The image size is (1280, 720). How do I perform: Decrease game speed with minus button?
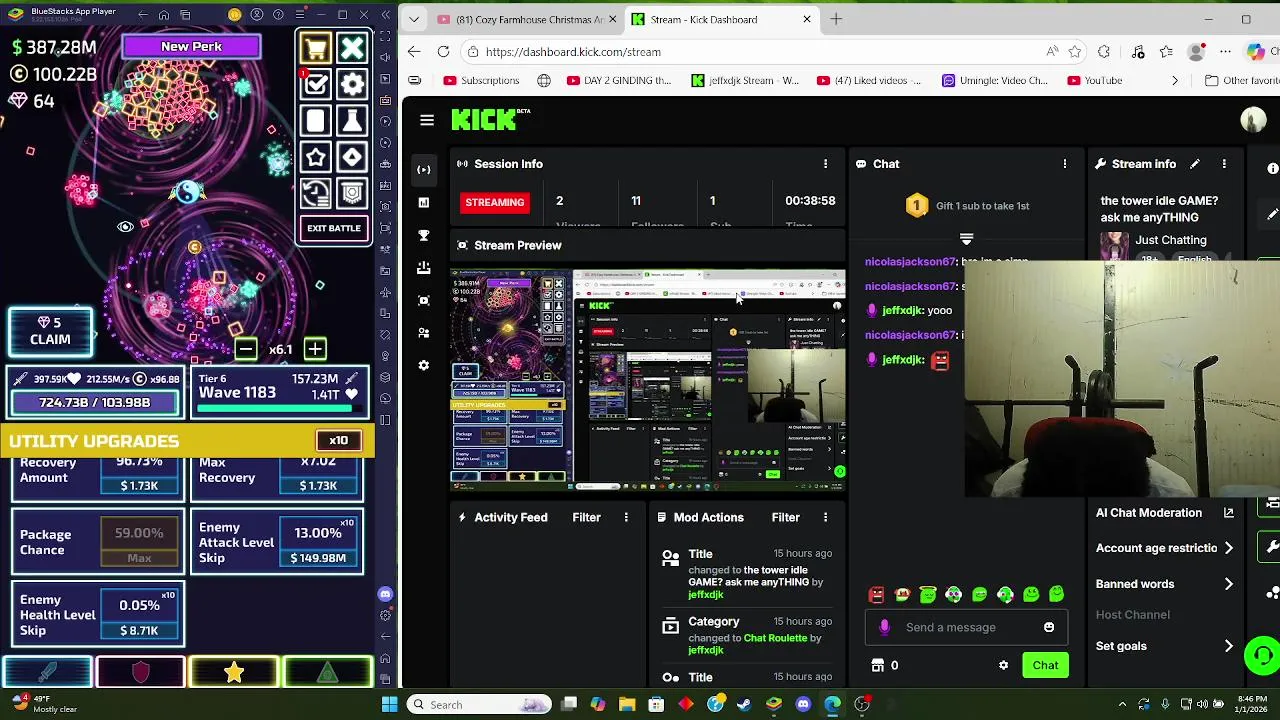246,349
